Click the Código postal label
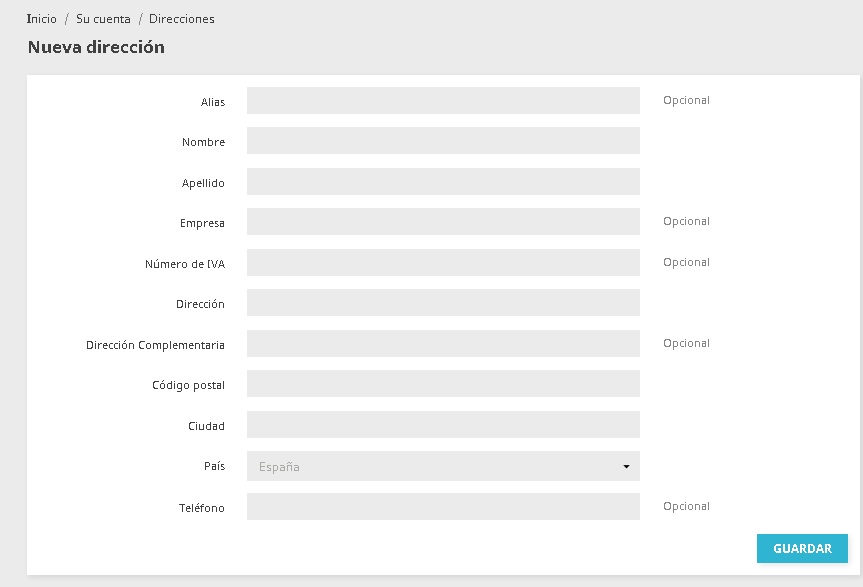Image resolution: width=863 pixels, height=587 pixels. (x=188, y=385)
